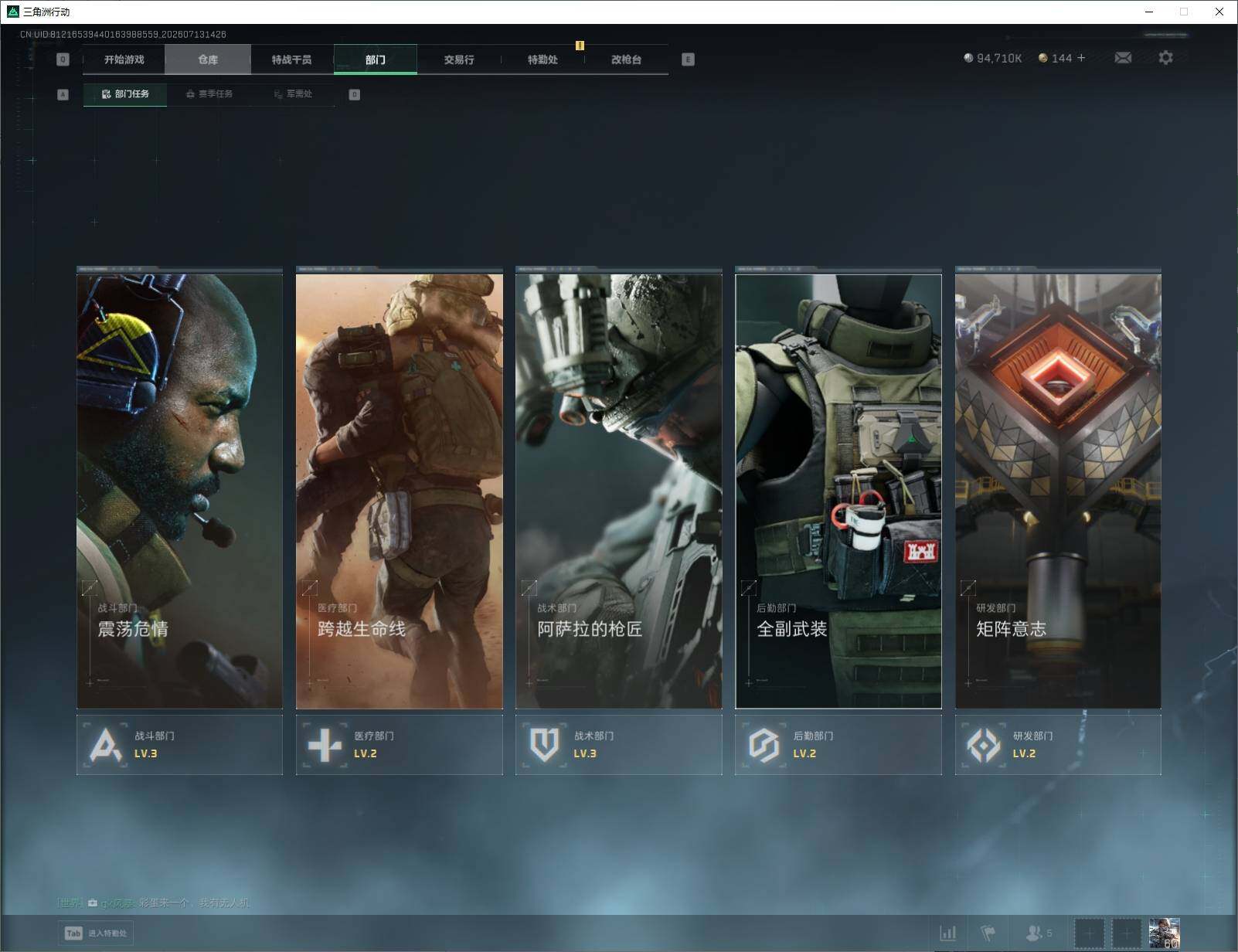
Task: Switch to 仓库 tab
Action: [208, 59]
